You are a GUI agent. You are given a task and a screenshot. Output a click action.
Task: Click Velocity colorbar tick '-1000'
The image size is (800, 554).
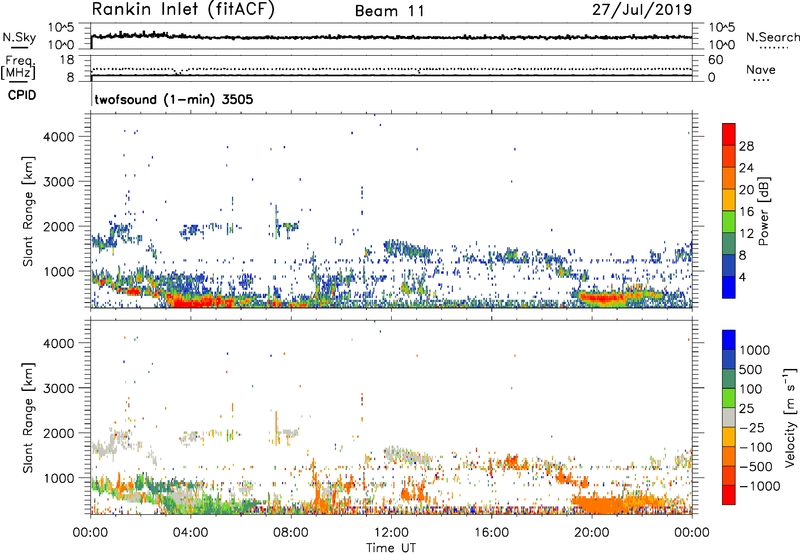click(759, 486)
